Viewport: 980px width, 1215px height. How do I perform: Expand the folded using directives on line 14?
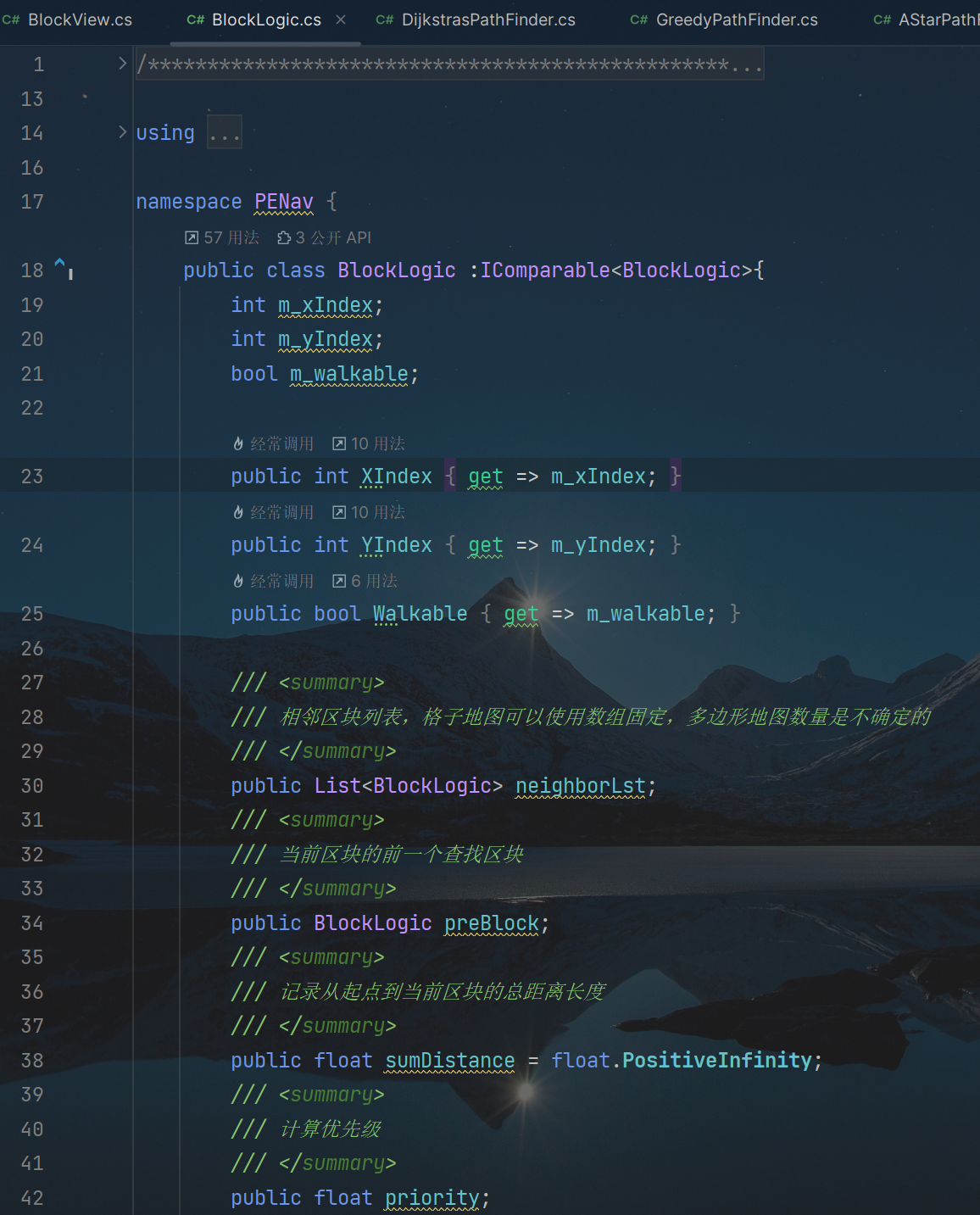point(122,132)
